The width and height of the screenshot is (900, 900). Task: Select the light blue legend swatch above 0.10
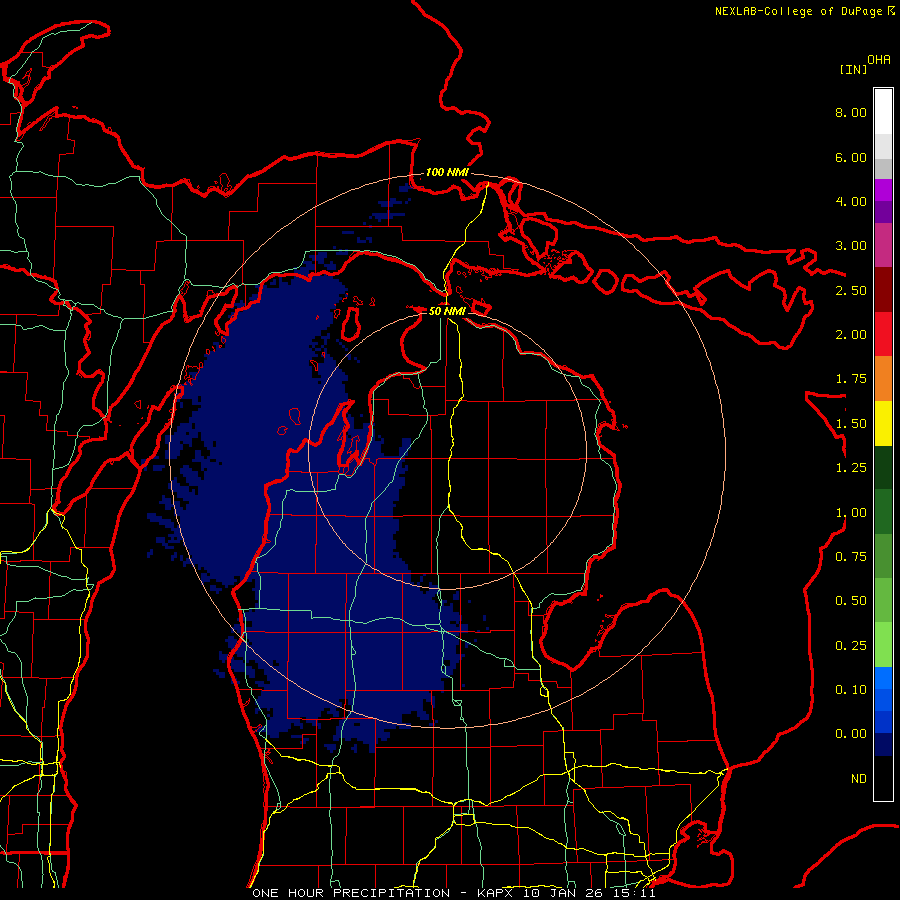[x=883, y=678]
